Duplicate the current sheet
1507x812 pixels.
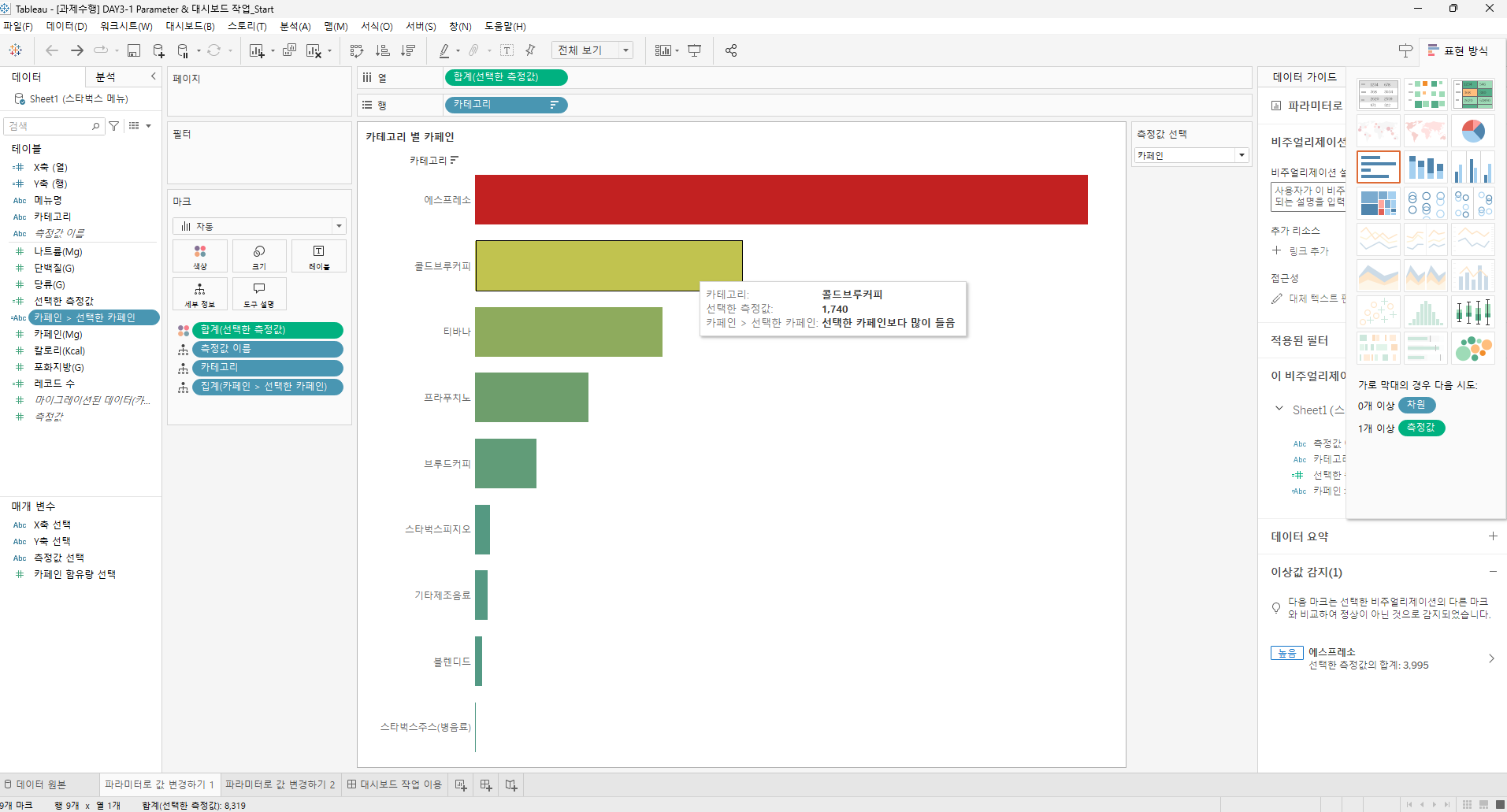[289, 50]
